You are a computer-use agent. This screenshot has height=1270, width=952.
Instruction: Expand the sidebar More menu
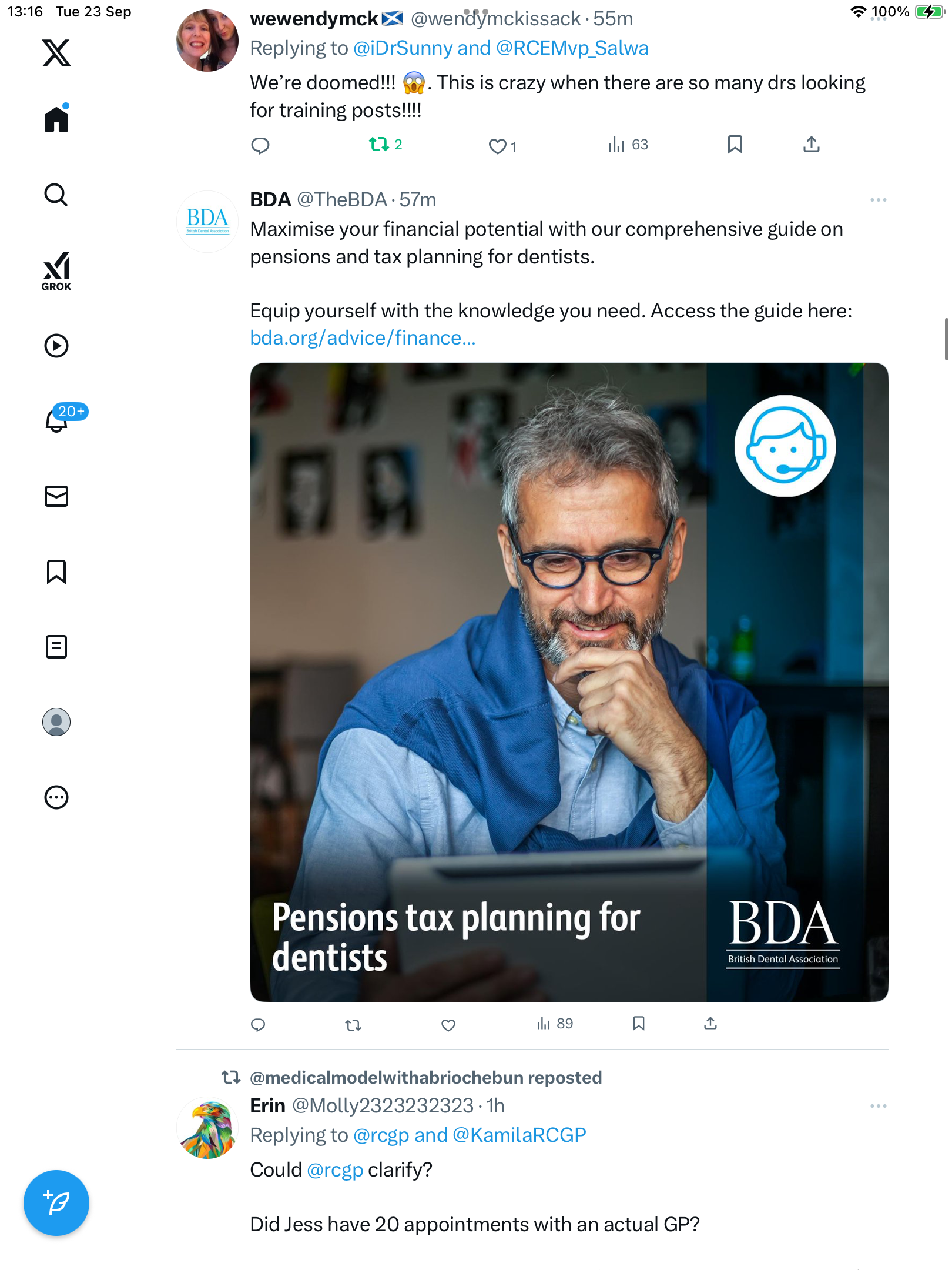[x=56, y=797]
